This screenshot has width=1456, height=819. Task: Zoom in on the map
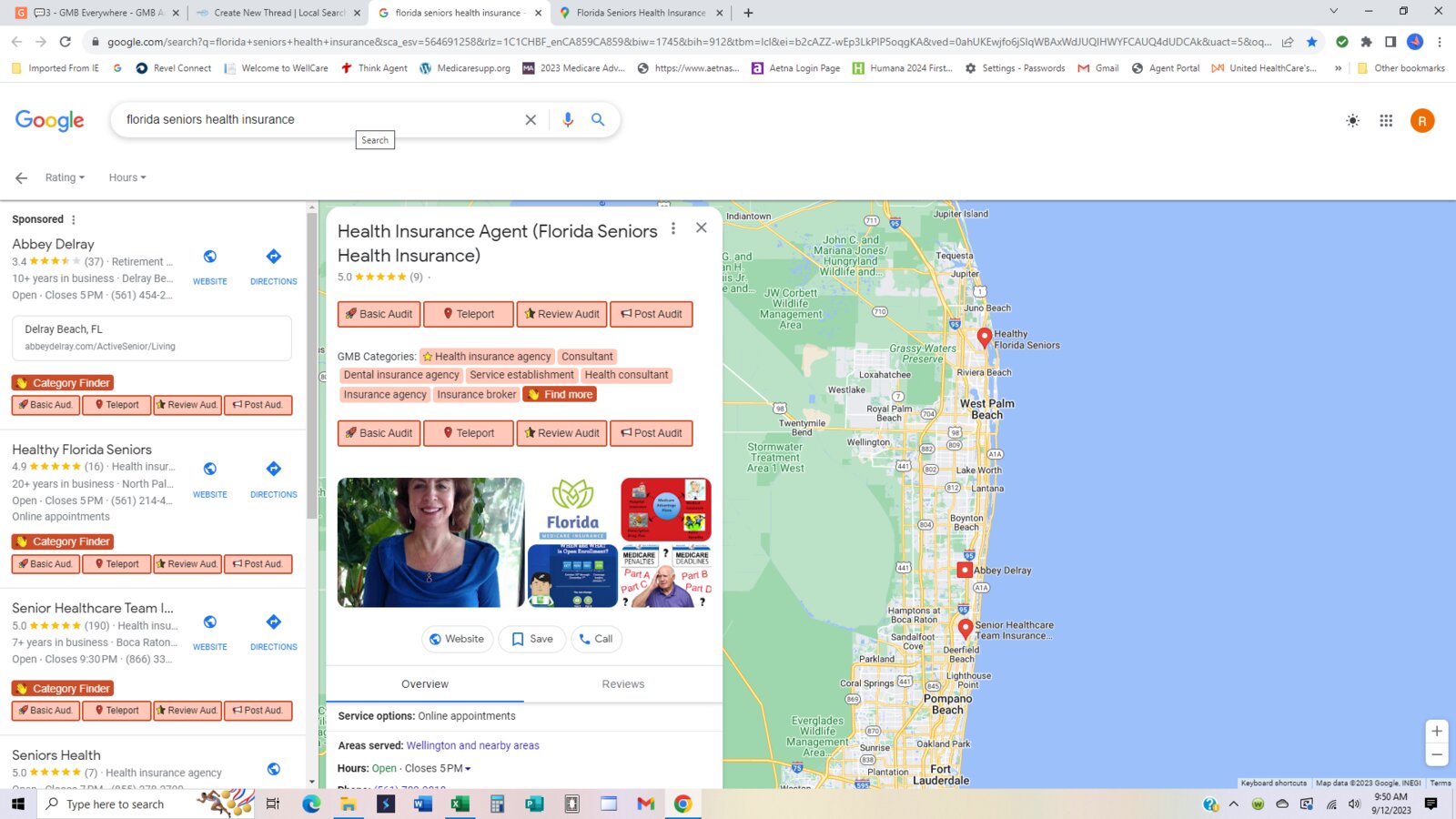tap(1437, 731)
